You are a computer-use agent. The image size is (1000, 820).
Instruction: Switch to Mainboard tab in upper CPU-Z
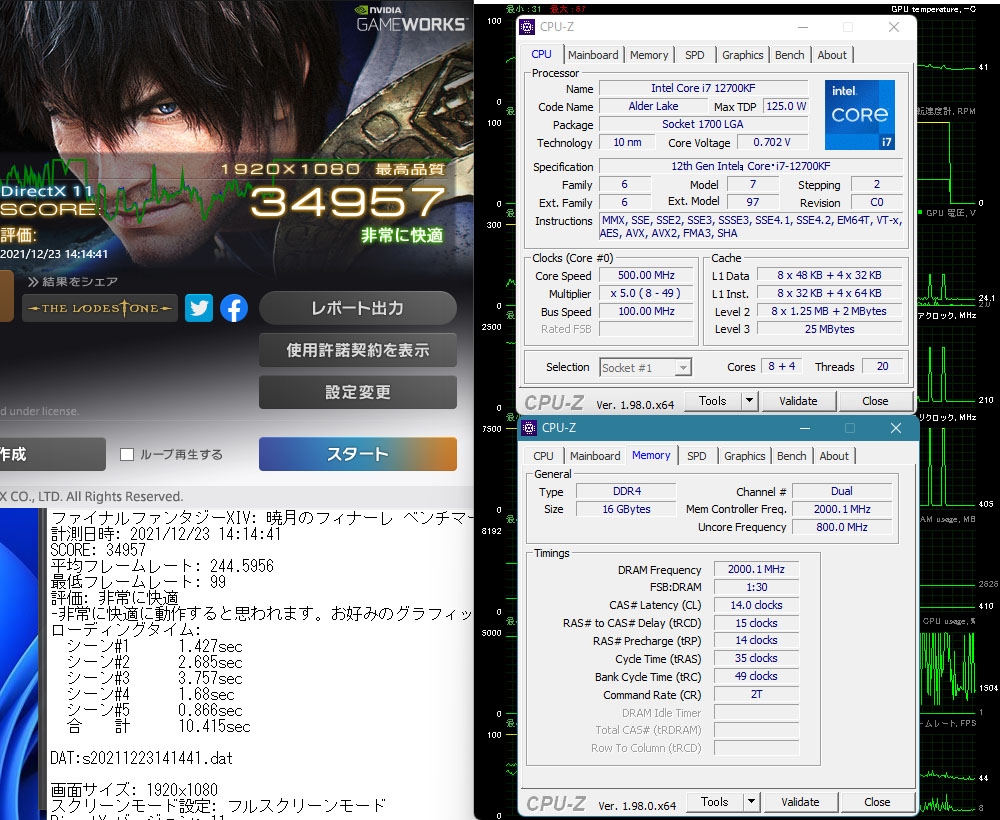point(593,55)
